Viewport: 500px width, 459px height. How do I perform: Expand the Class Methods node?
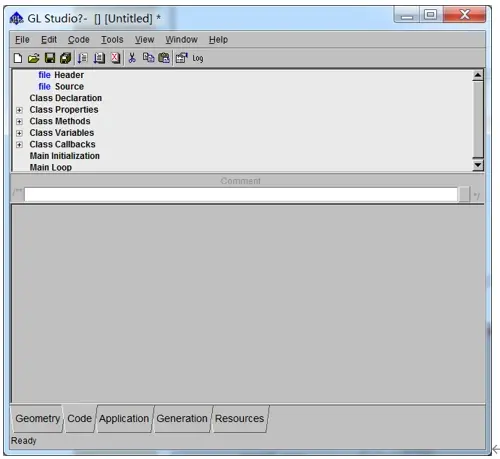(19, 122)
